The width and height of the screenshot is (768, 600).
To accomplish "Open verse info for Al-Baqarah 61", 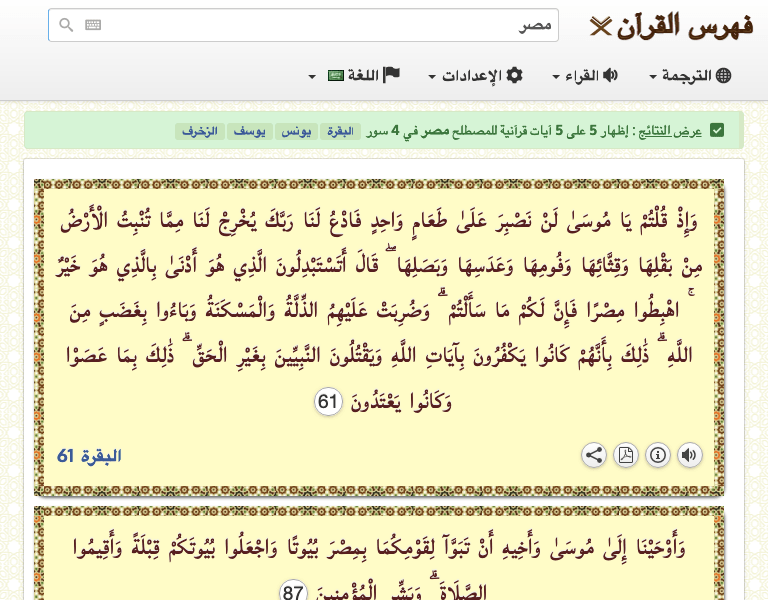I will [658, 456].
